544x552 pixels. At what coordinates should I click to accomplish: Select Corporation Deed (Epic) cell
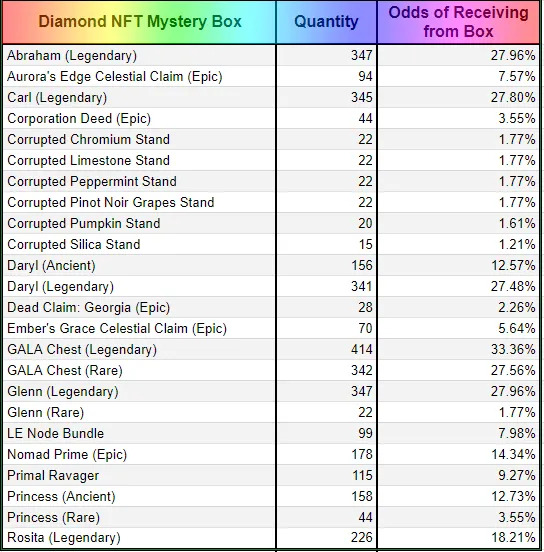(x=139, y=118)
